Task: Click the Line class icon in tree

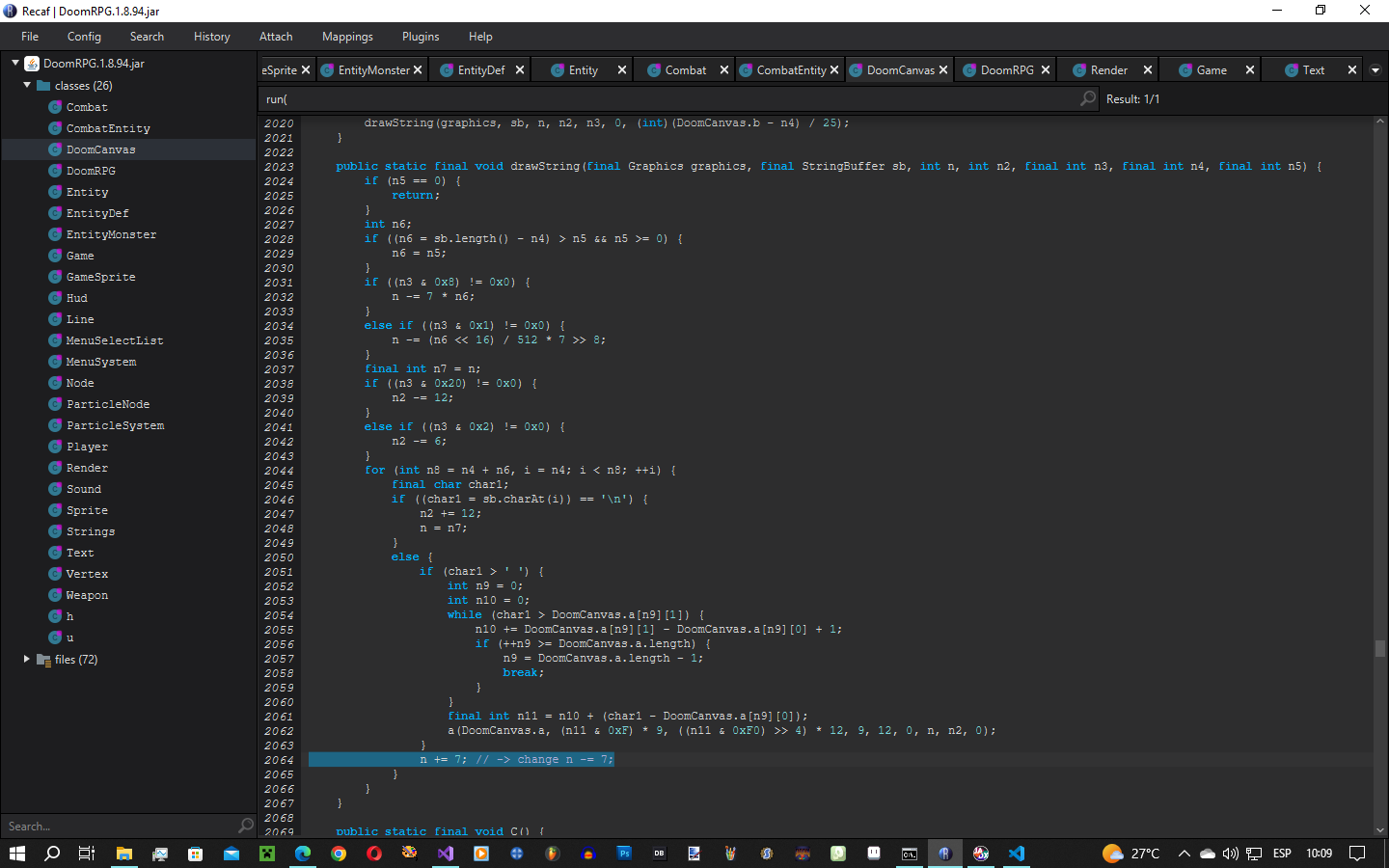Action: click(x=56, y=319)
